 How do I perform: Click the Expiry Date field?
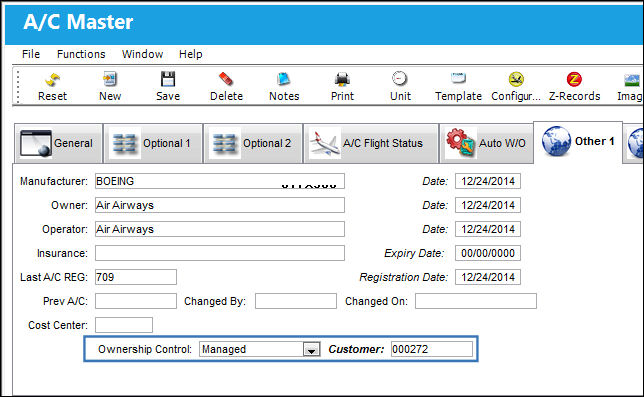coord(488,253)
